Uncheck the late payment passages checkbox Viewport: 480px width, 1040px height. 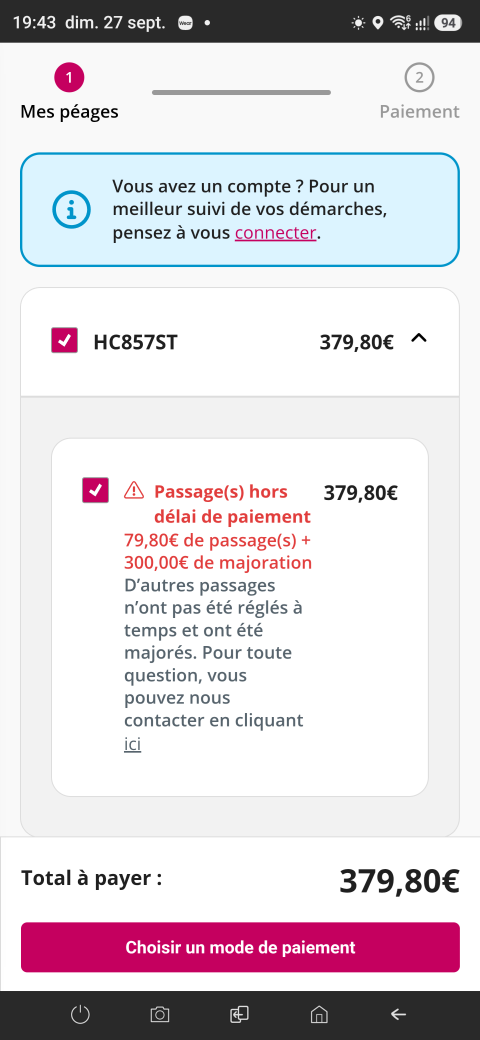[95, 490]
